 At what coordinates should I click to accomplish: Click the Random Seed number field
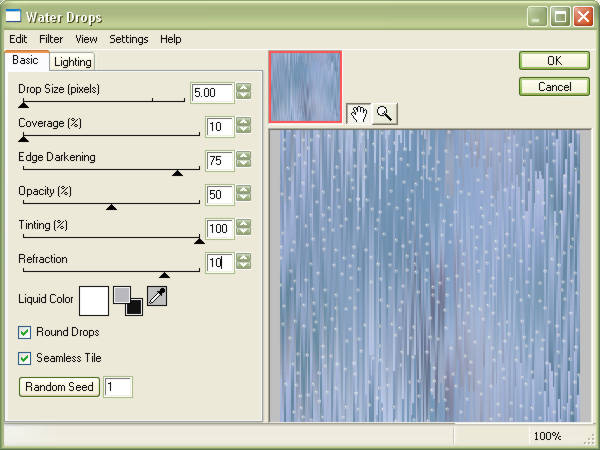pyautogui.click(x=118, y=387)
